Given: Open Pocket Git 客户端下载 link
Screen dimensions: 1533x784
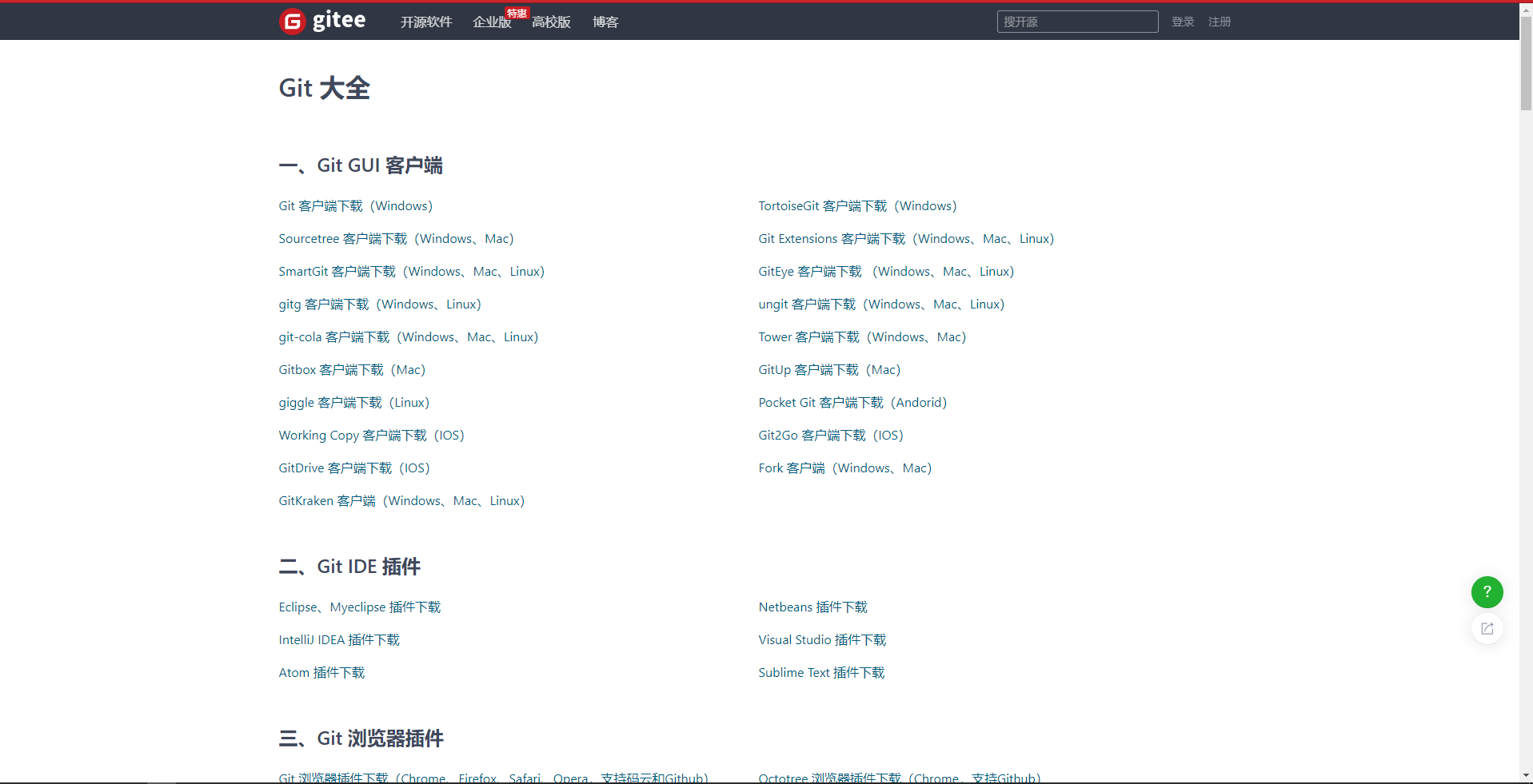Looking at the screenshot, I should [x=853, y=403].
